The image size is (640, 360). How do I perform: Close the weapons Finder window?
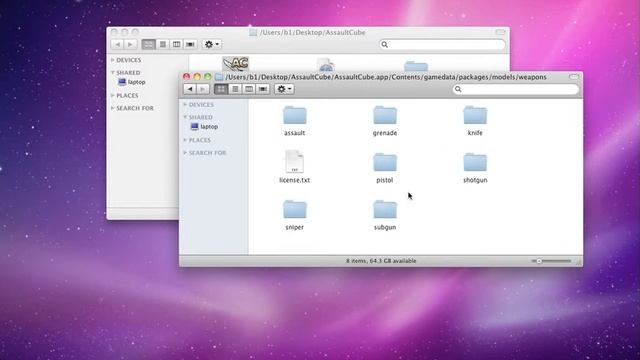point(187,77)
